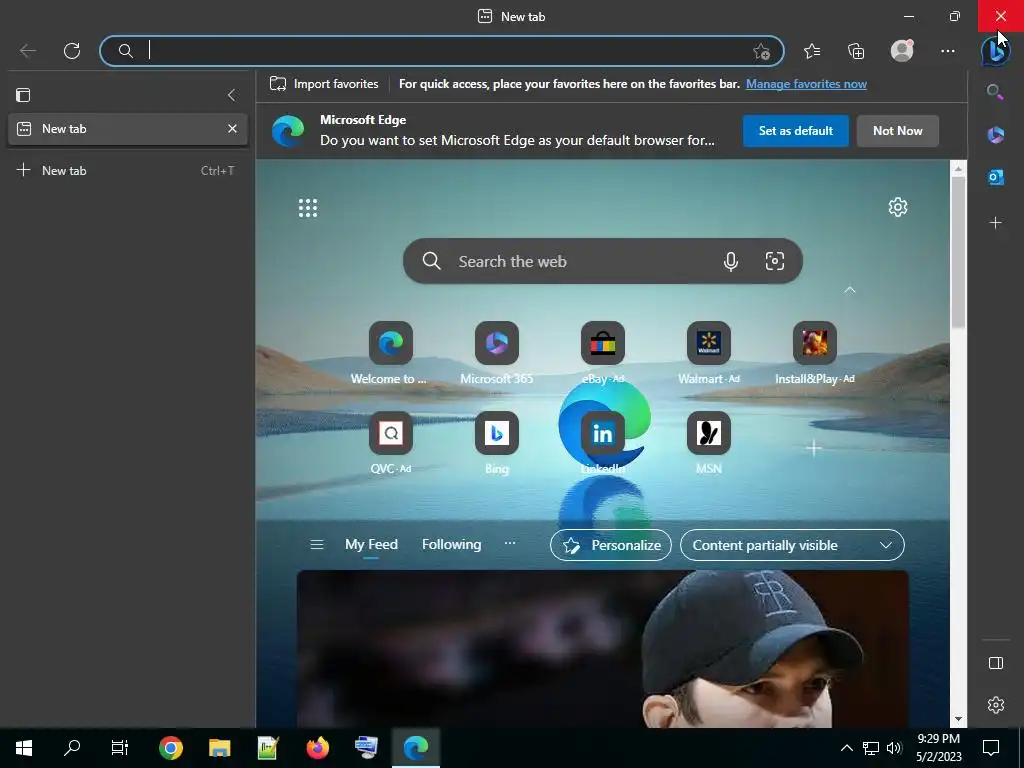Click the page scrollbar up arrow
The image size is (1024, 768).
point(958,168)
